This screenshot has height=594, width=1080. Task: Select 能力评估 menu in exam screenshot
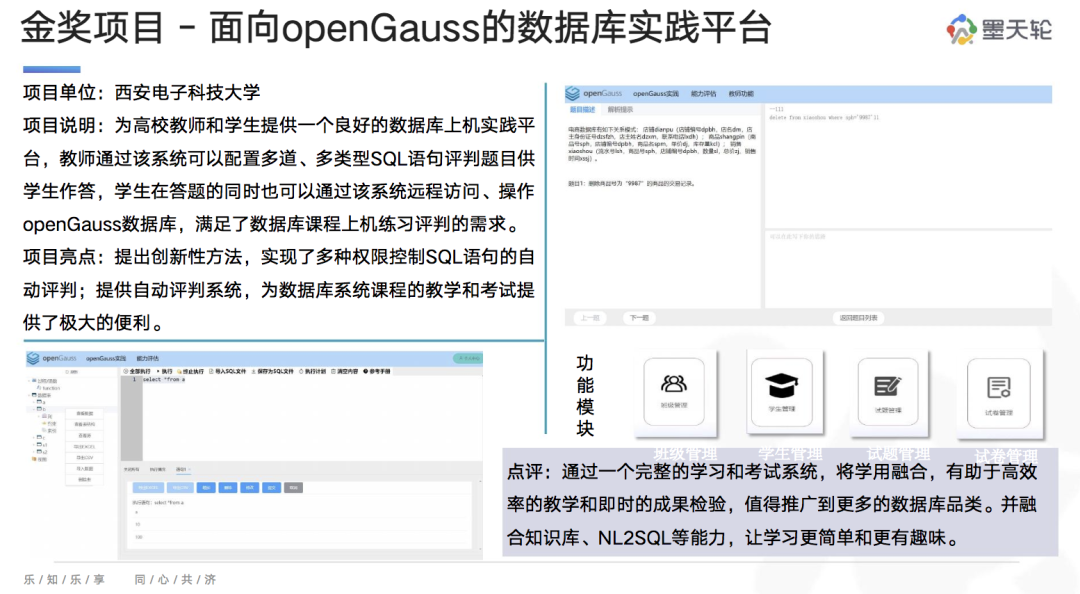pos(703,94)
